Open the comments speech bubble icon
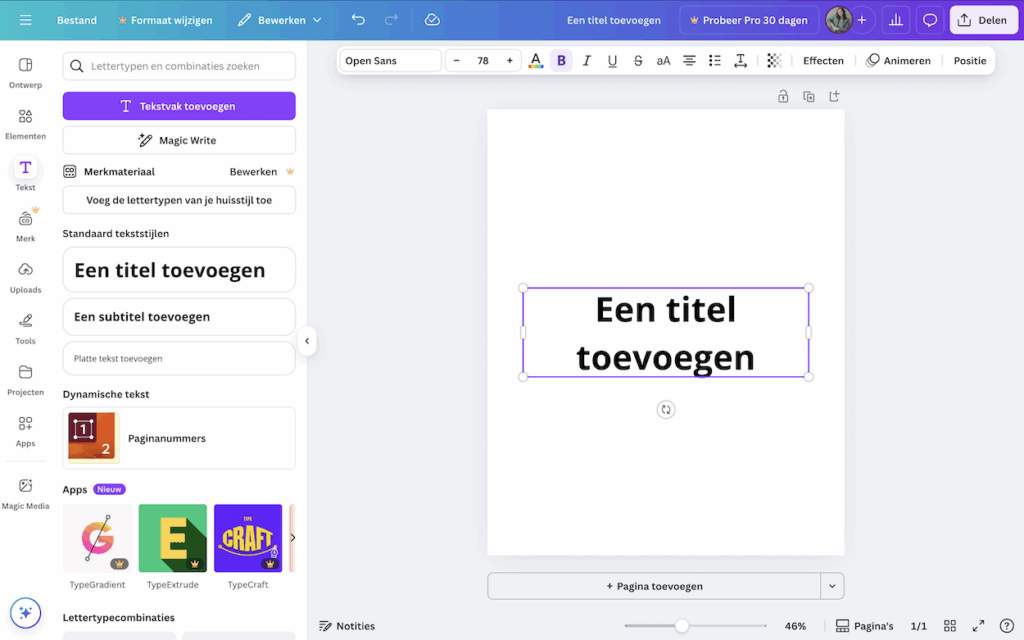Image resolution: width=1024 pixels, height=640 pixels. 930,20
